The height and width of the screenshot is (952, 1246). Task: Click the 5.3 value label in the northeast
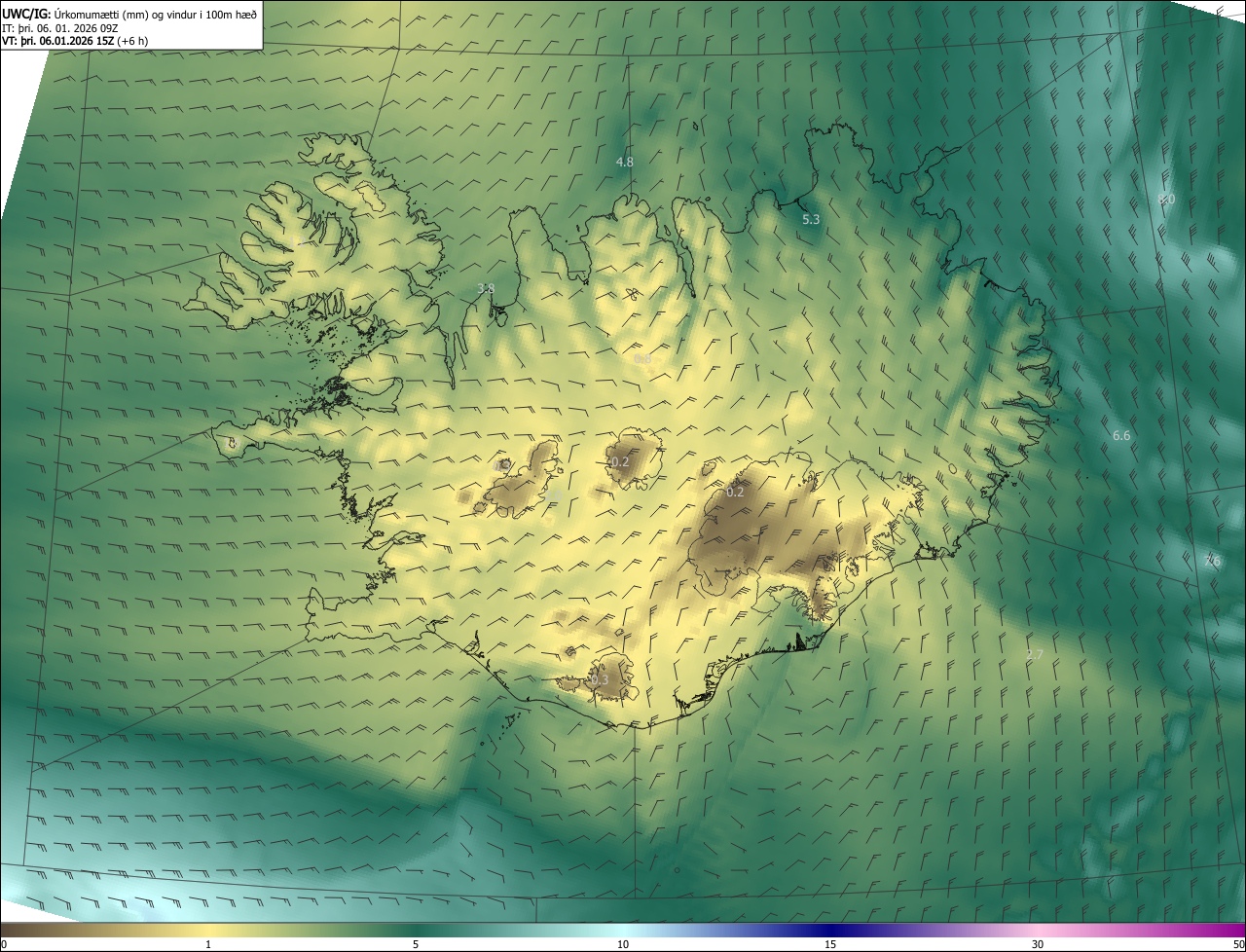[x=811, y=220]
